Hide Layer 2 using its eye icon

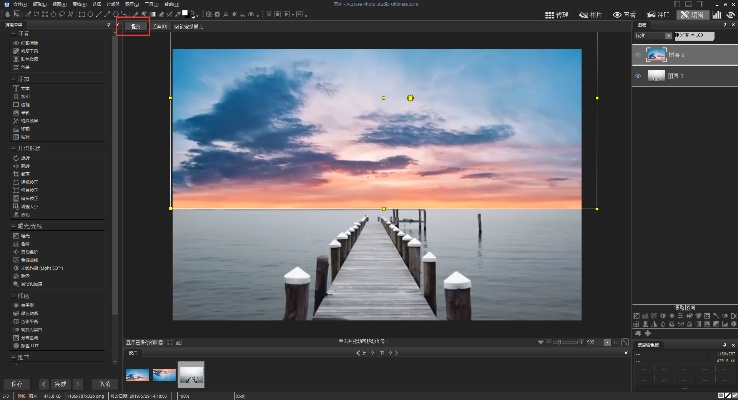[x=639, y=55]
